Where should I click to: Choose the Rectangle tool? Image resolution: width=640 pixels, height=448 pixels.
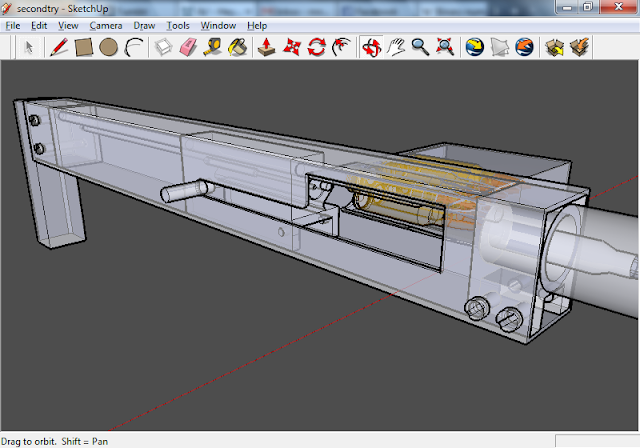click(x=84, y=47)
